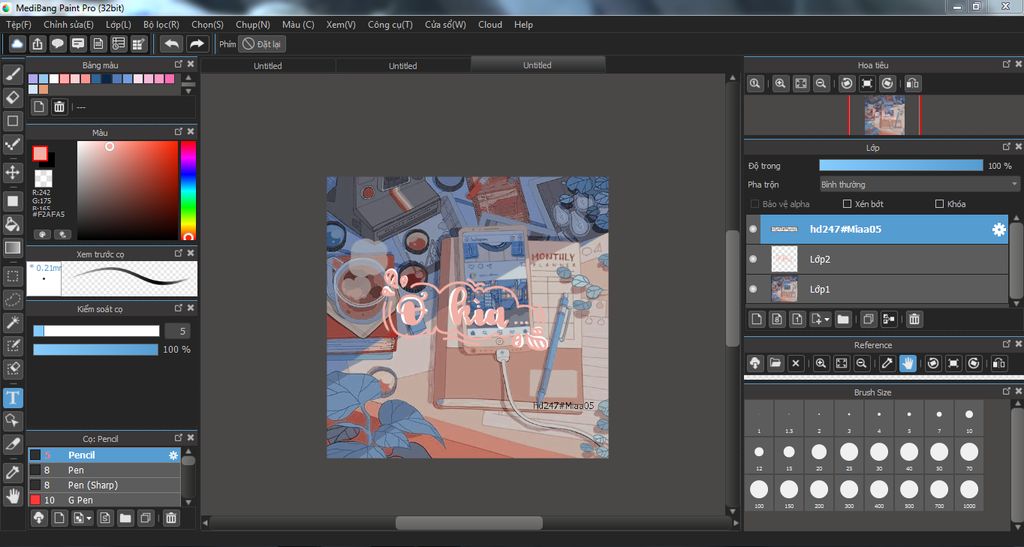Open the Tệp(F) menu

pos(18,24)
